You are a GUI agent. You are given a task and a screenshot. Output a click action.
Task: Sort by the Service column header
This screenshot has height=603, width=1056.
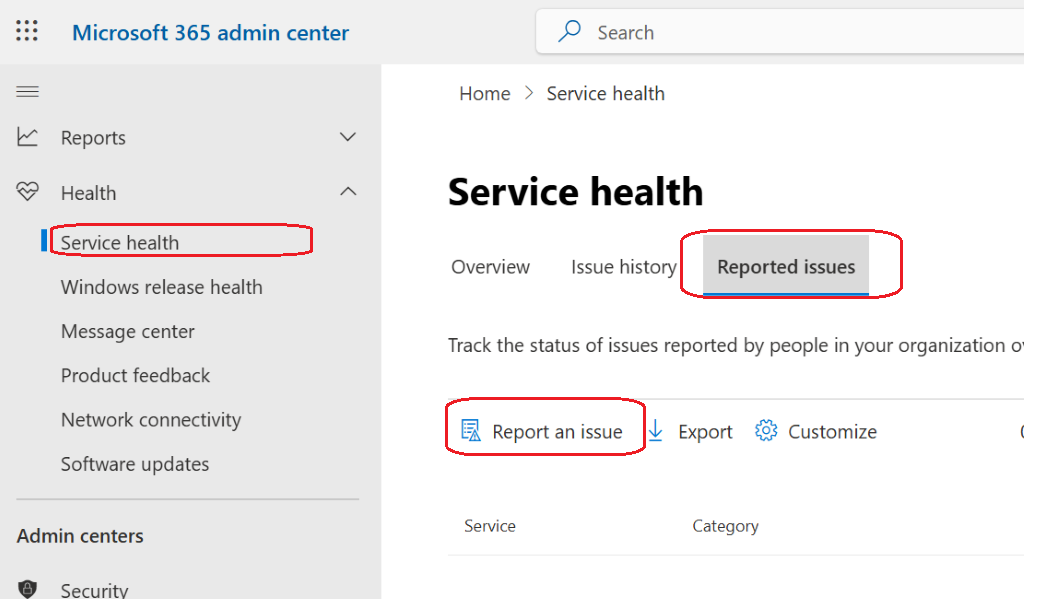pos(490,526)
